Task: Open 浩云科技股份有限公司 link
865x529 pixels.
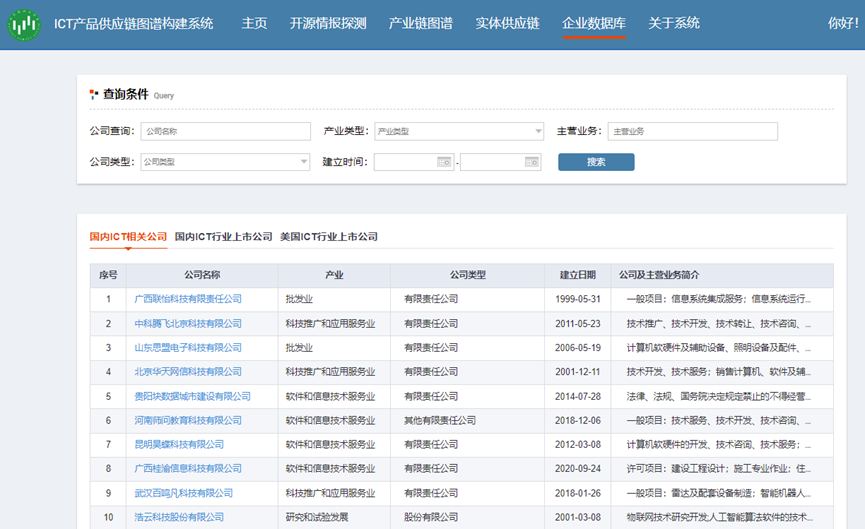Action: (179, 517)
